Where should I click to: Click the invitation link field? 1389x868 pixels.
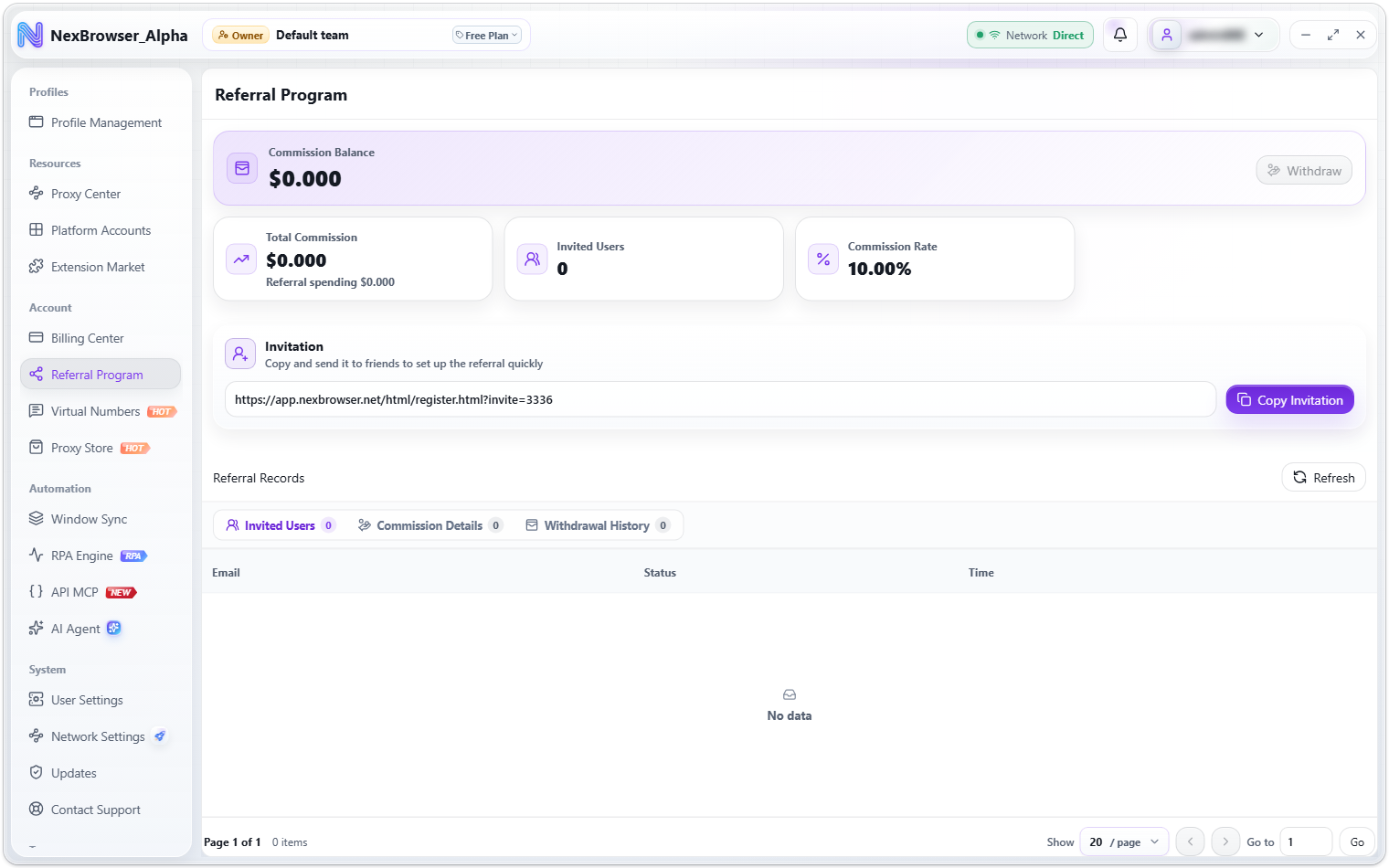(x=720, y=399)
